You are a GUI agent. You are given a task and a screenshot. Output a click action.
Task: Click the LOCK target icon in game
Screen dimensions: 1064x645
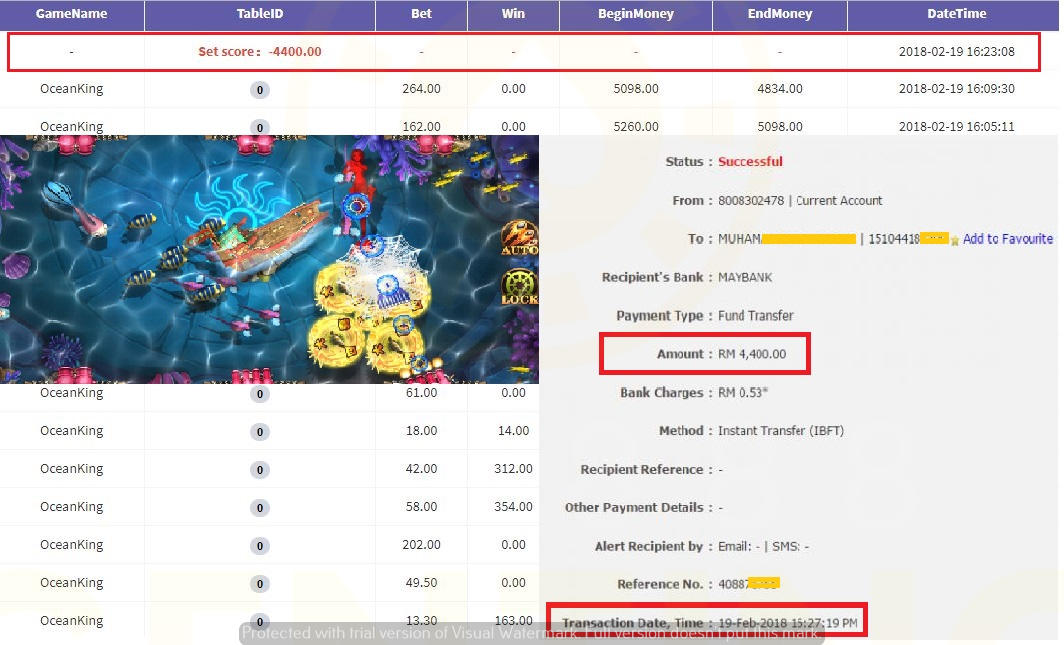click(519, 288)
